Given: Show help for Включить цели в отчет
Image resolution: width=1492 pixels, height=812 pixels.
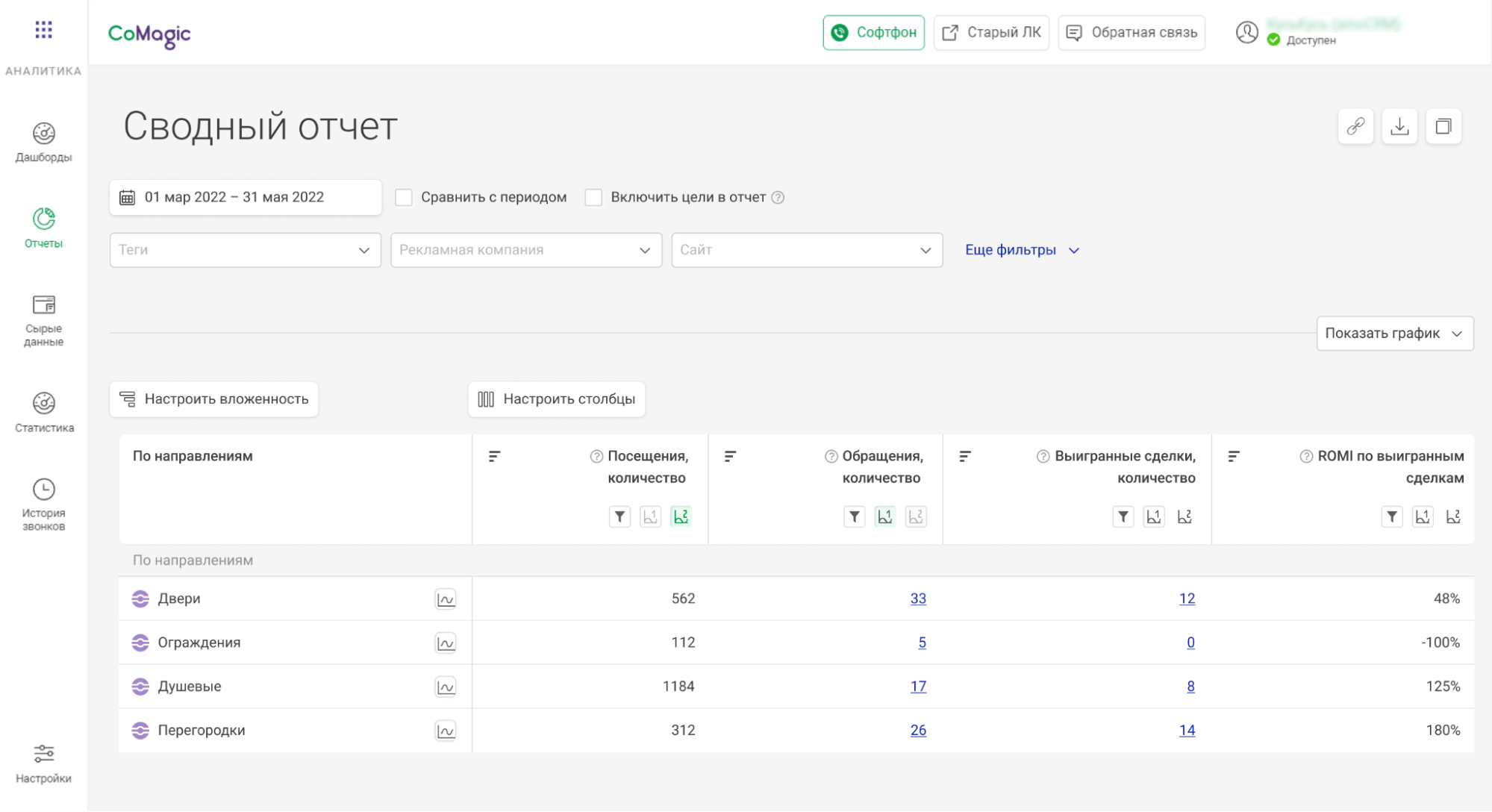Looking at the screenshot, I should 778,198.
